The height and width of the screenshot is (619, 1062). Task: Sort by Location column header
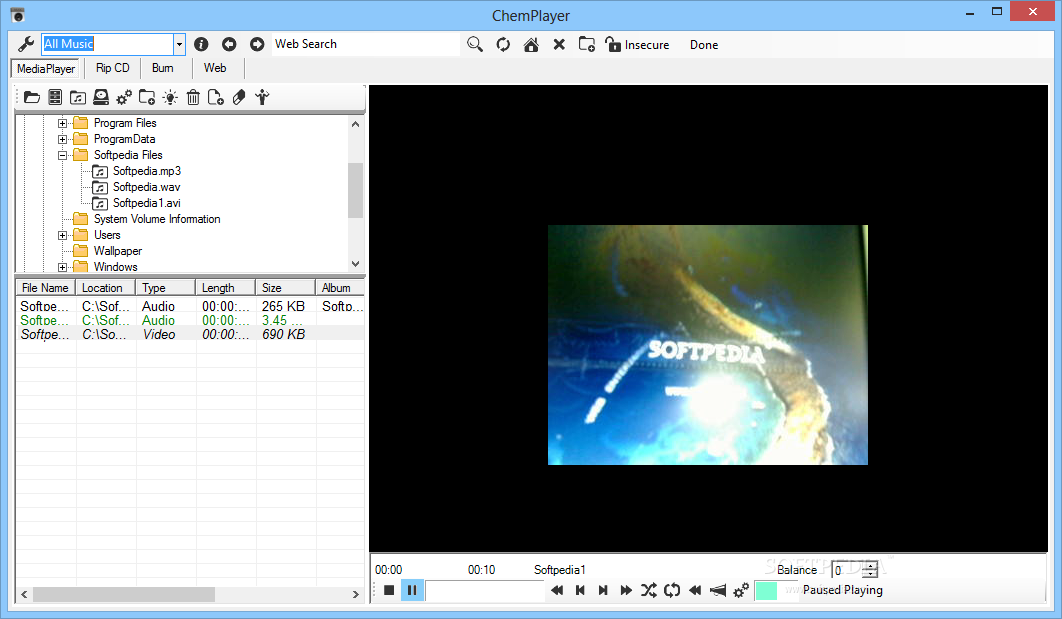(105, 288)
